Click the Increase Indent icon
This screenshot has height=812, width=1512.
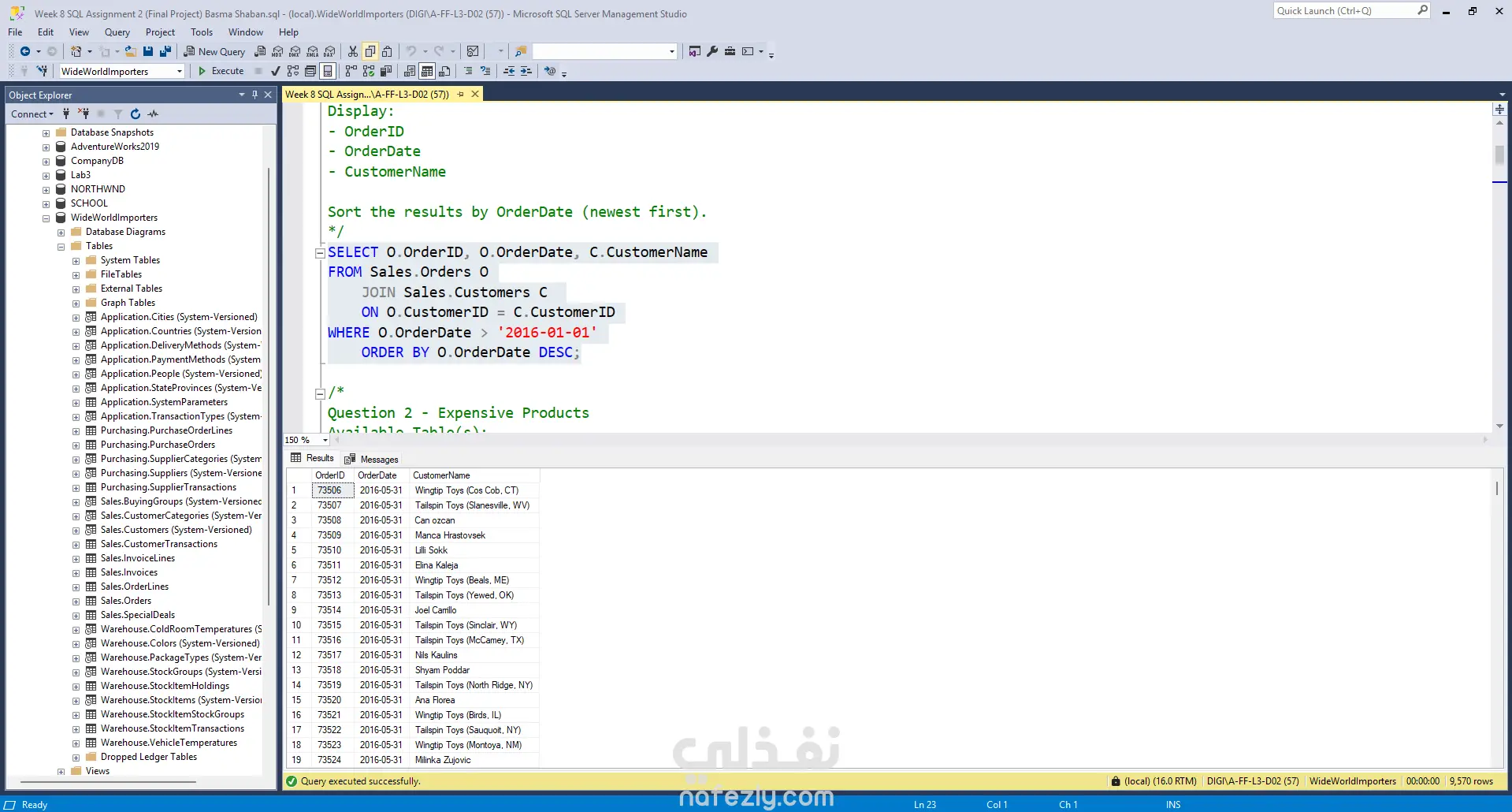click(526, 71)
